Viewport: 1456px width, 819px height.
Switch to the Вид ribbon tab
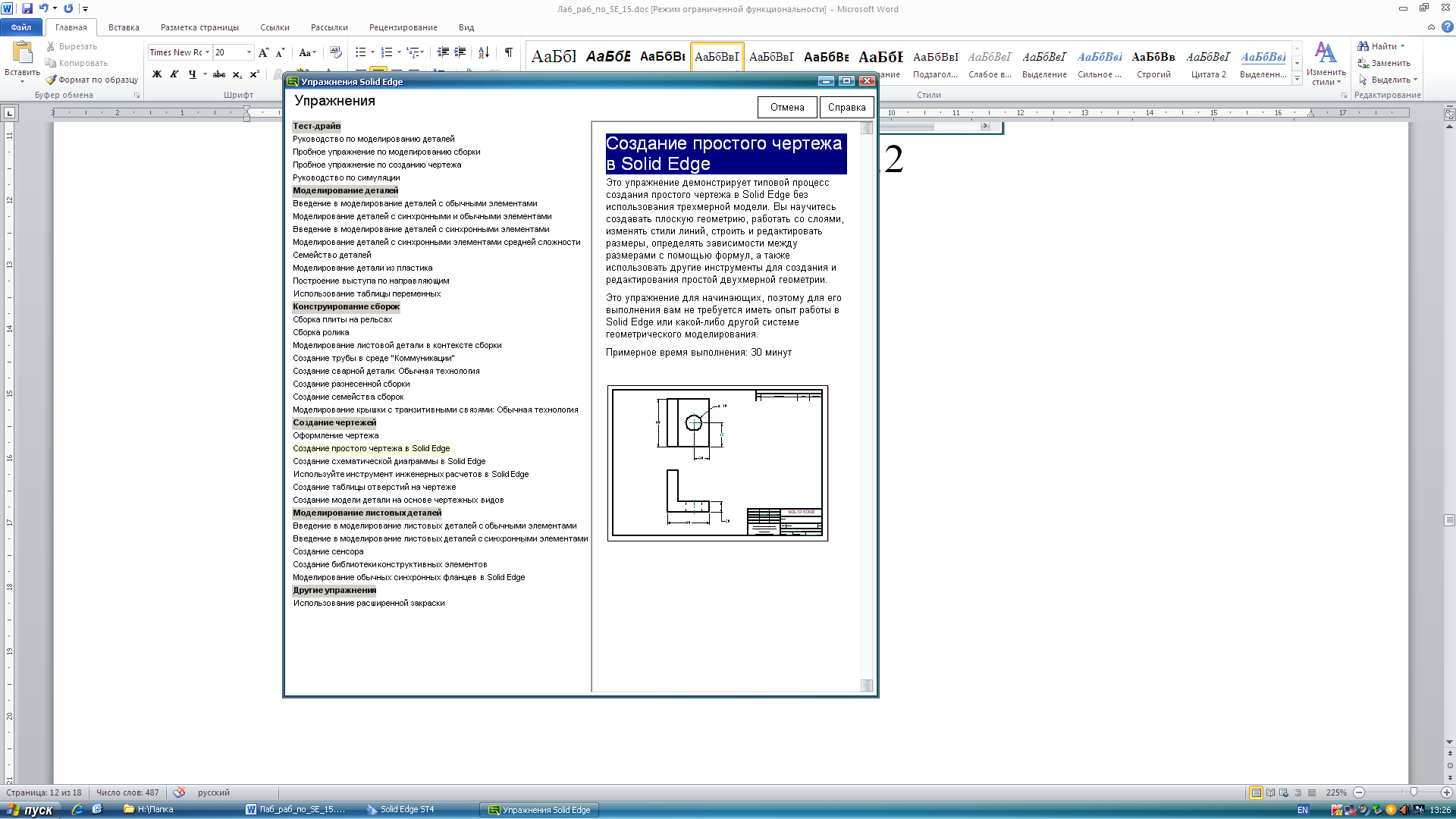(x=466, y=27)
